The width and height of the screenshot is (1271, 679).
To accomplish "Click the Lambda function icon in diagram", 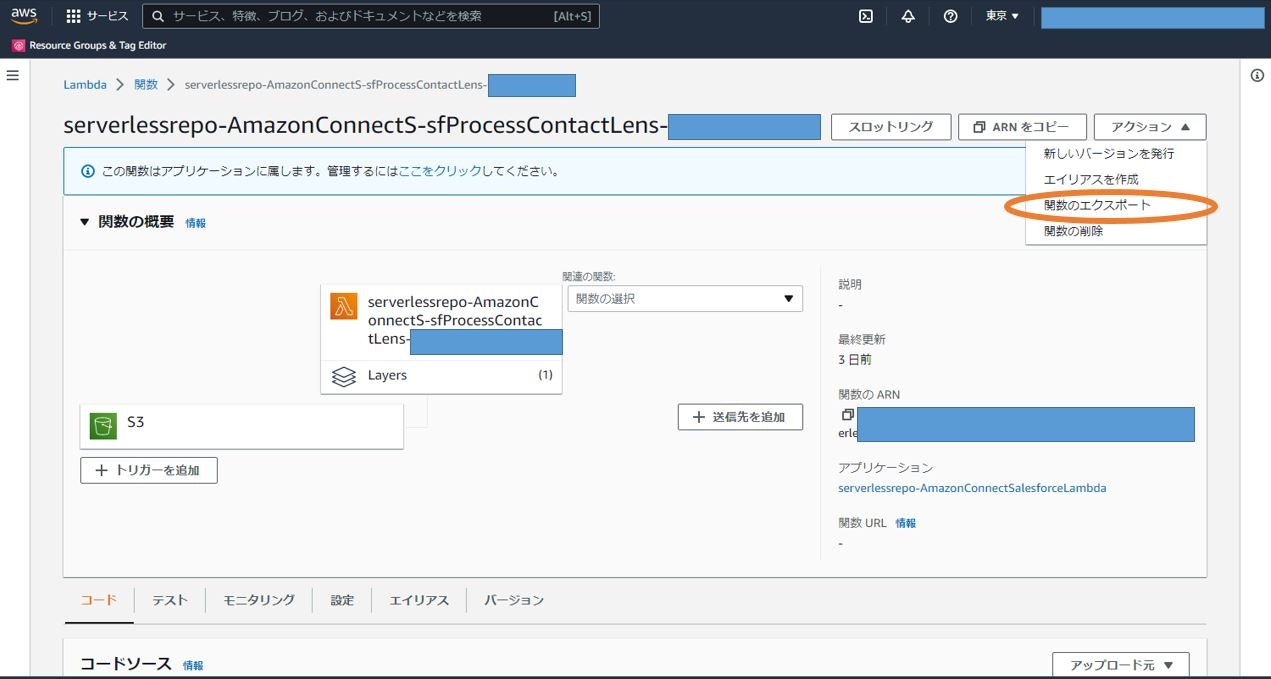I will pos(344,306).
